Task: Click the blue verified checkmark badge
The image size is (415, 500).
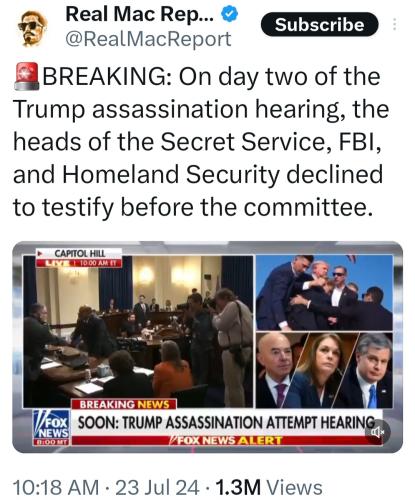Action: (x=230, y=14)
